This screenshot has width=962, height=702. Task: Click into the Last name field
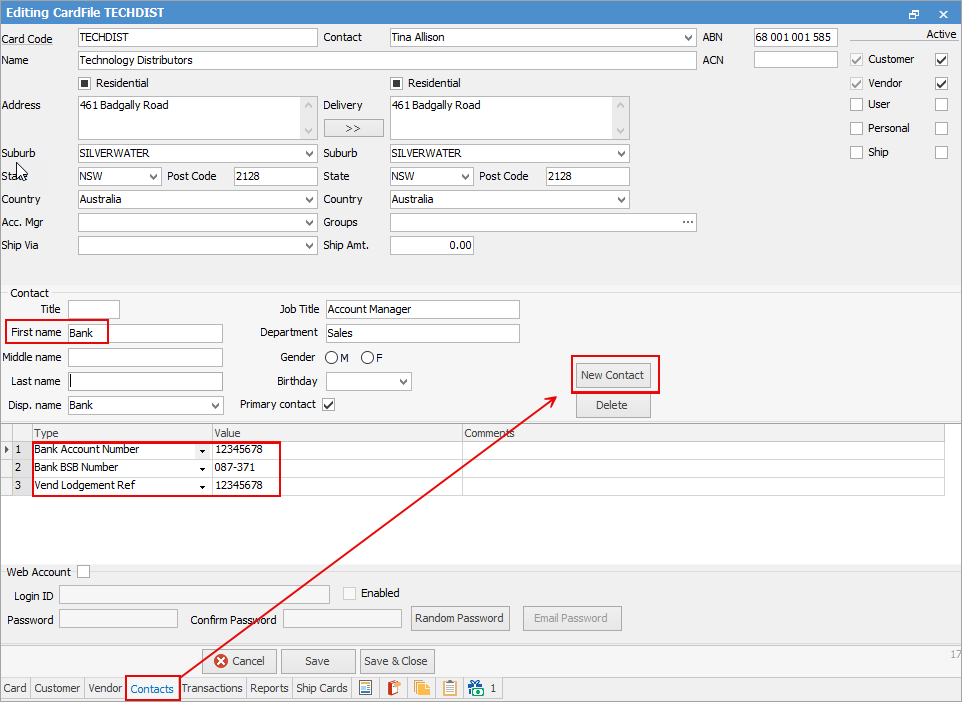click(x=145, y=381)
